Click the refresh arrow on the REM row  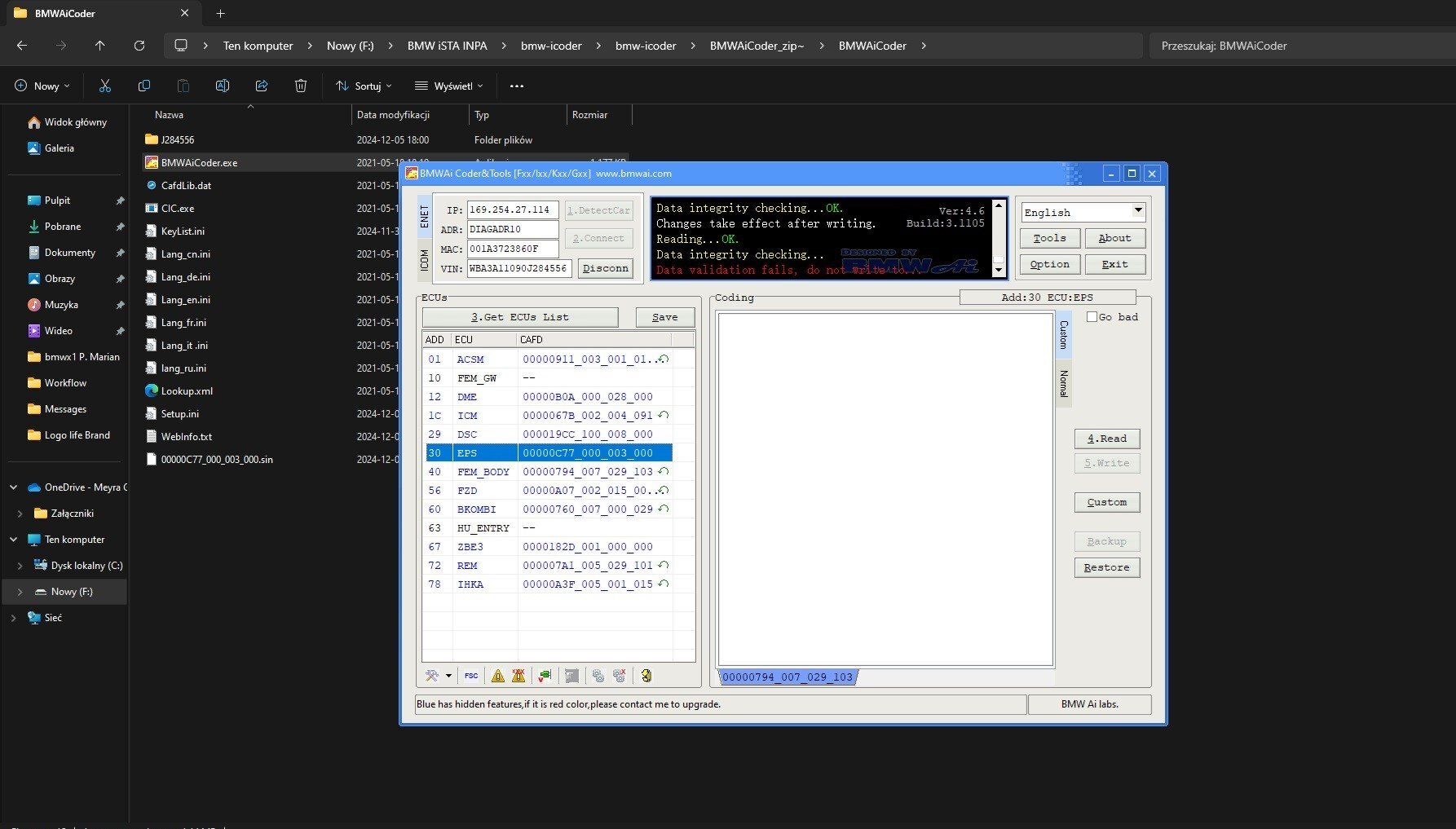tap(664, 565)
